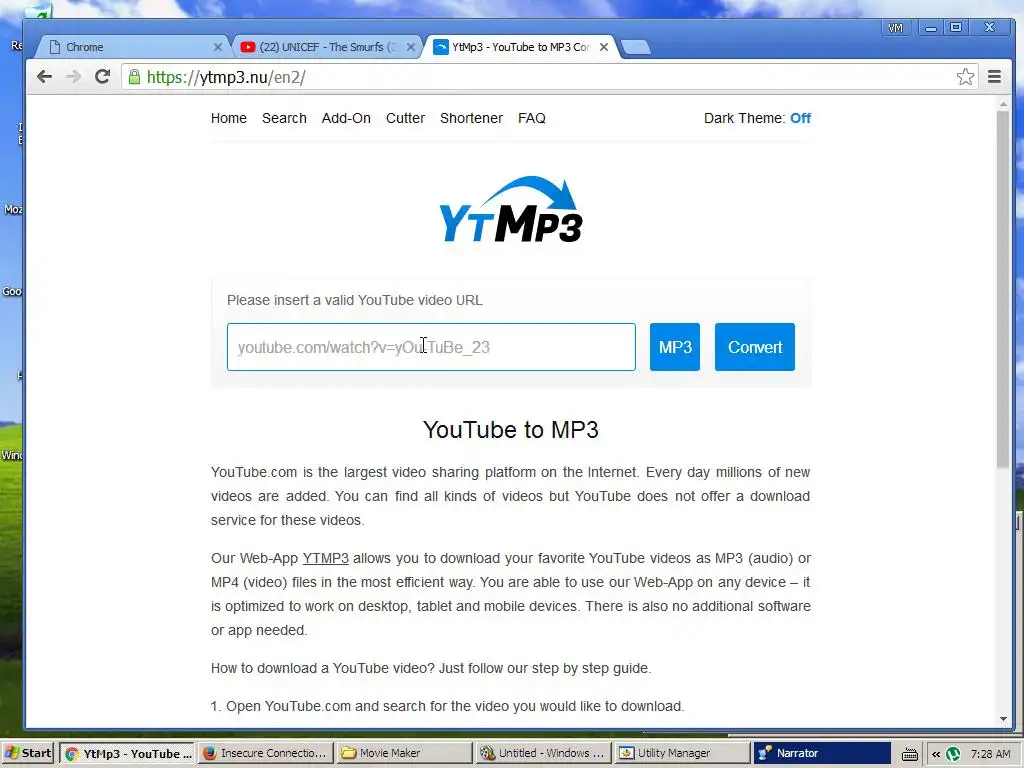Close the Chrome tab

coord(218,47)
